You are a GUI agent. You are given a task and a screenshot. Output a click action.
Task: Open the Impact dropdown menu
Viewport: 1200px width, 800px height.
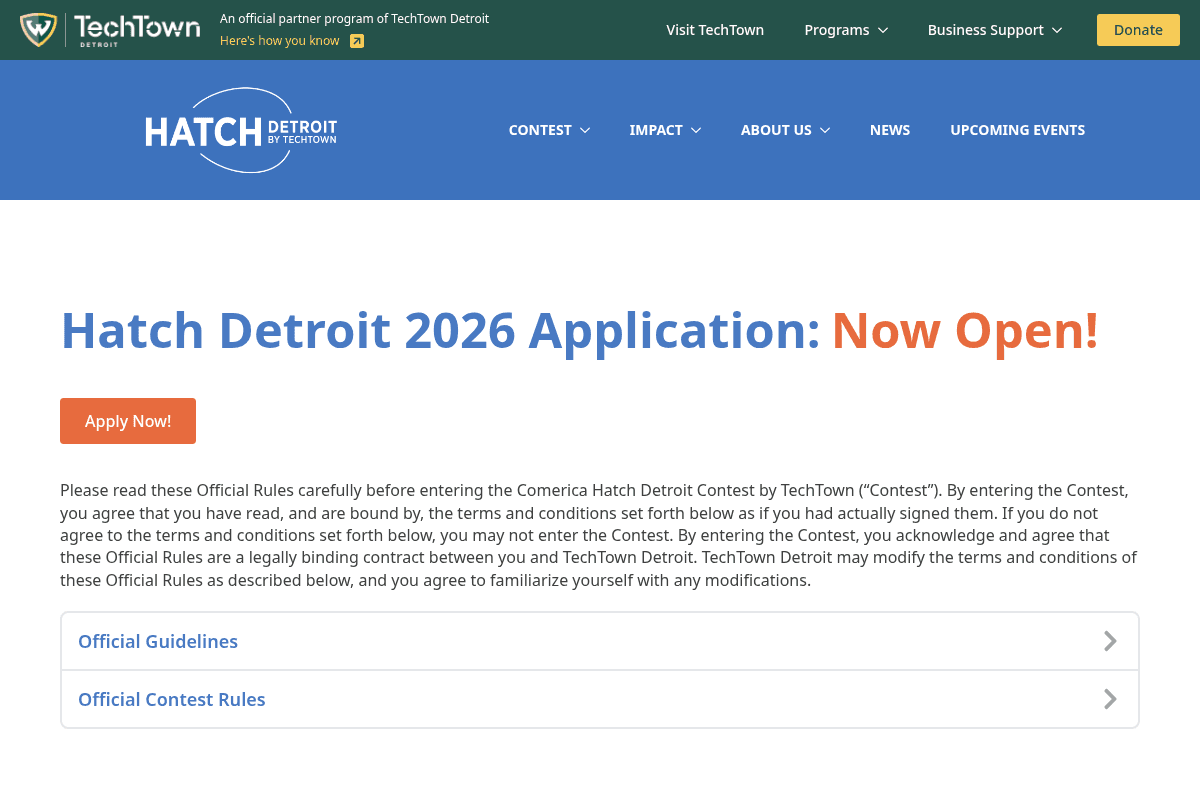tap(665, 130)
